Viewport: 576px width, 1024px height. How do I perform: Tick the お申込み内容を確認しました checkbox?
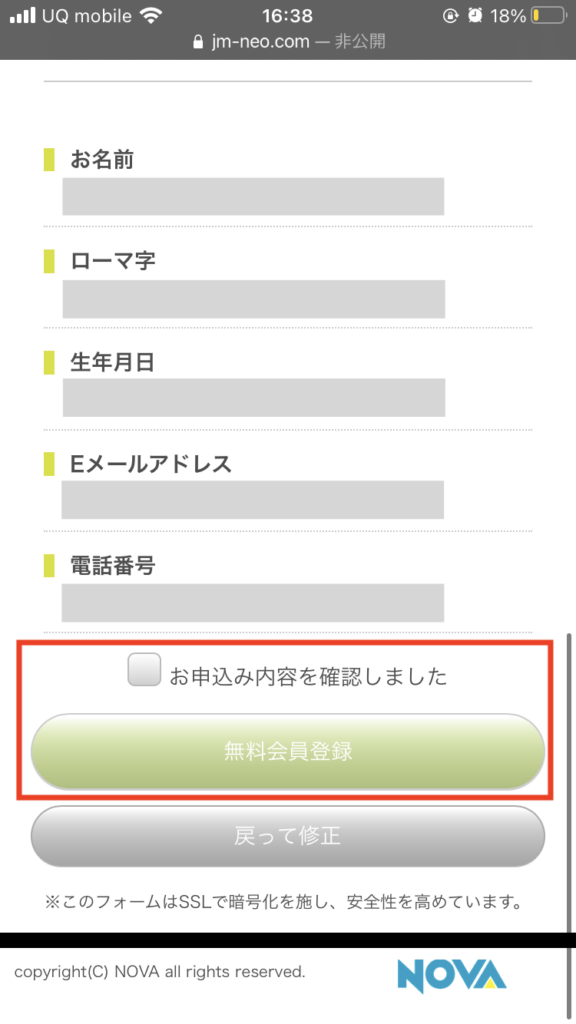pyautogui.click(x=144, y=669)
